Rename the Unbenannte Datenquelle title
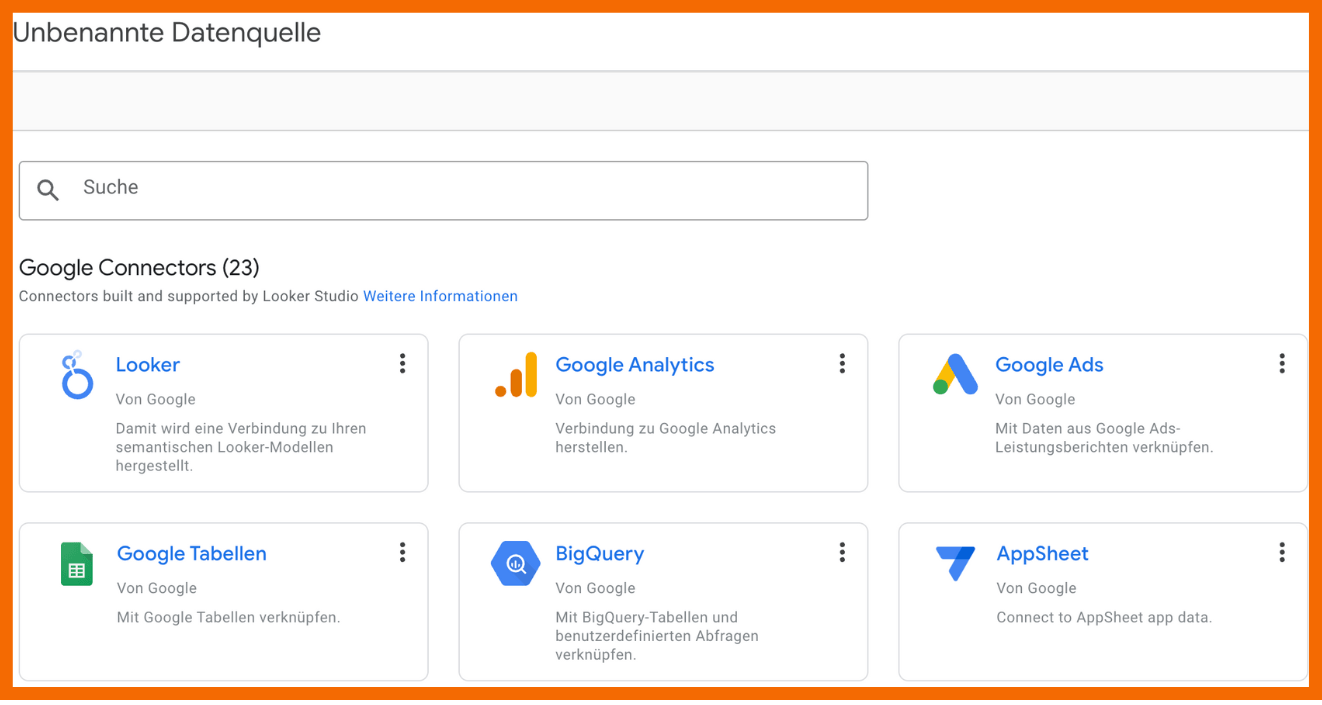The image size is (1322, 705). tap(167, 33)
